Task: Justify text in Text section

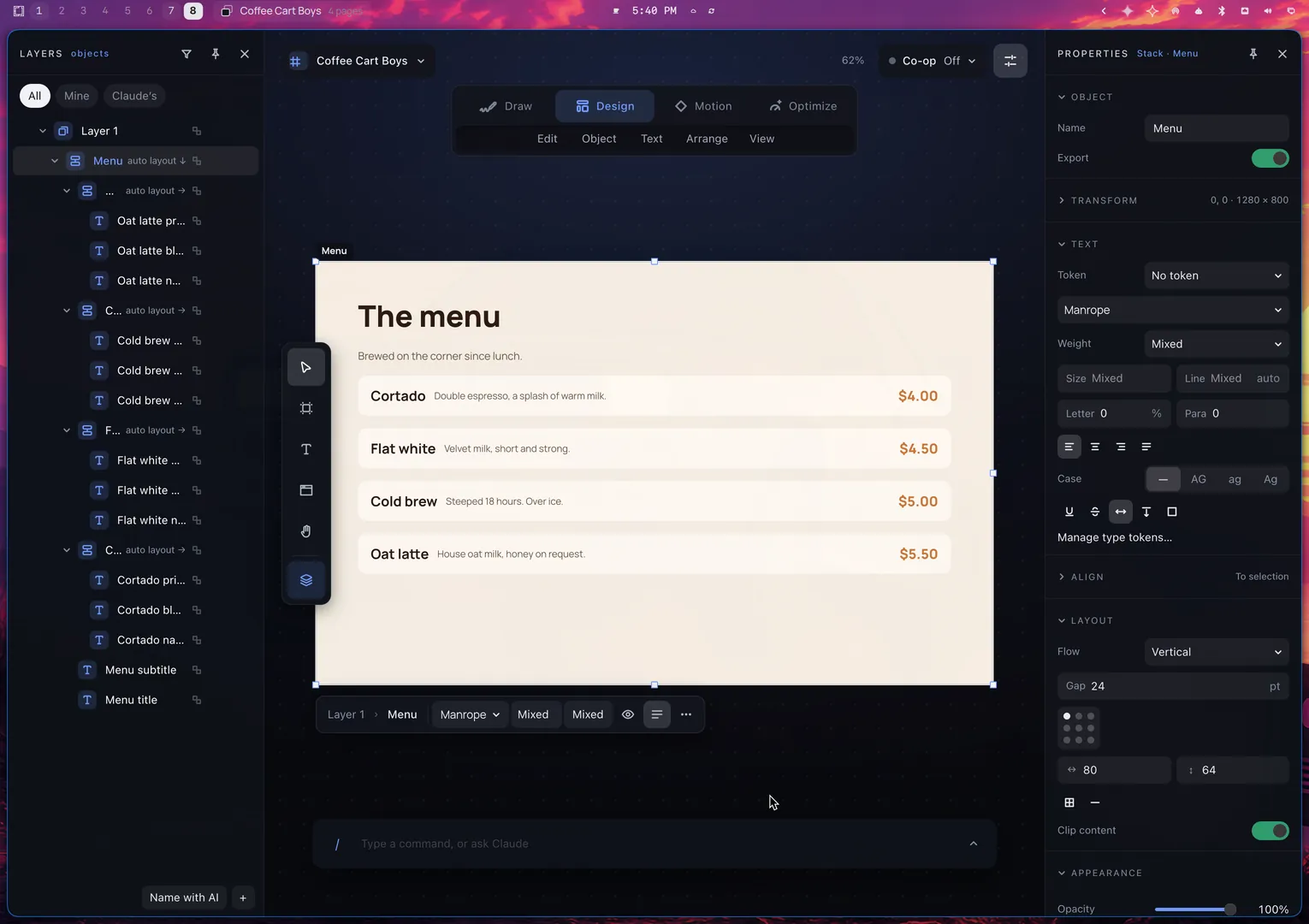Action: click(x=1146, y=447)
